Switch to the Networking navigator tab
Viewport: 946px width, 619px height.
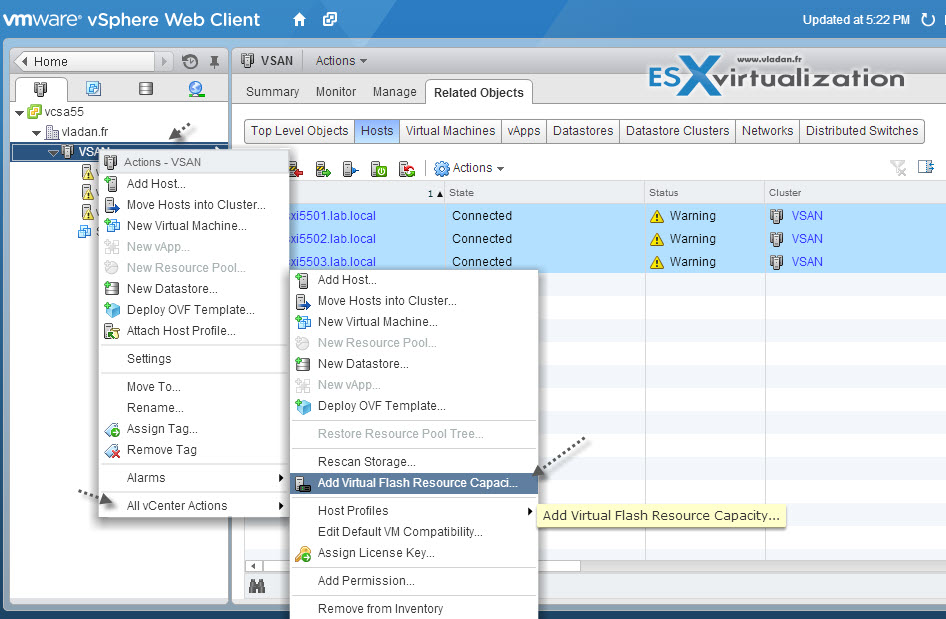[196, 89]
